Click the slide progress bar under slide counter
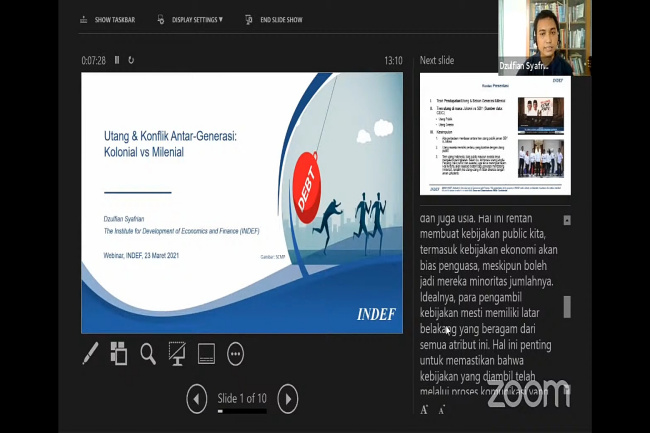This screenshot has width=650, height=433. 243,411
